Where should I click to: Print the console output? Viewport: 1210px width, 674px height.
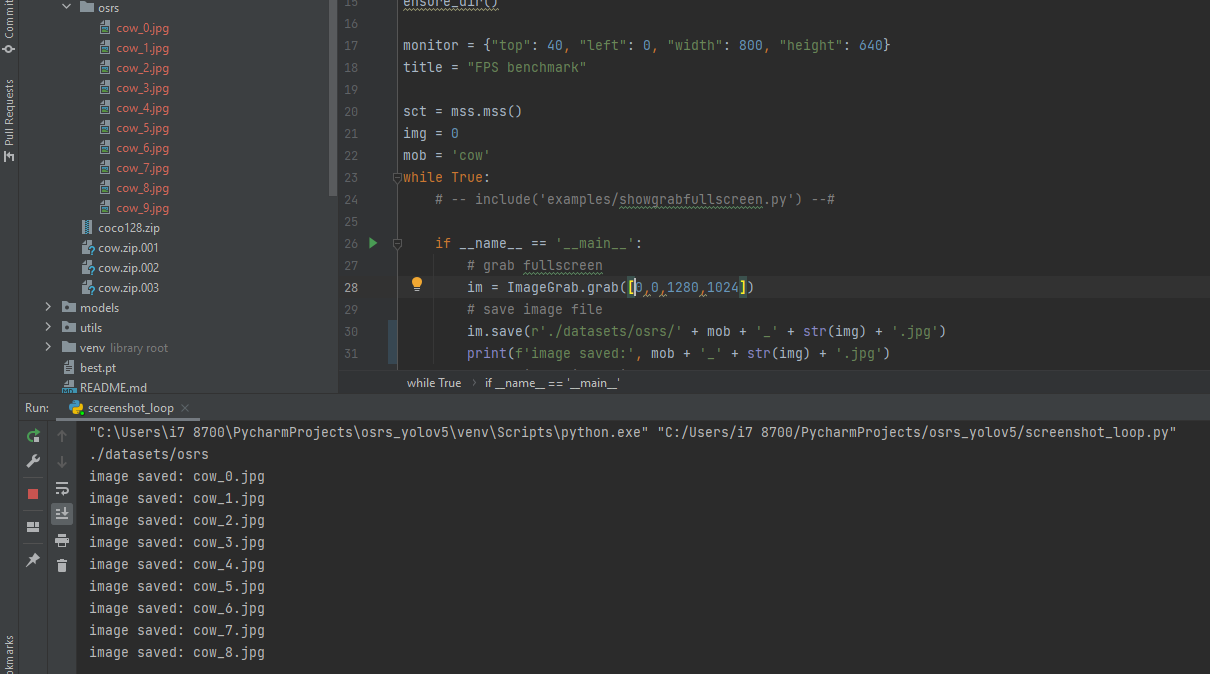click(x=62, y=540)
